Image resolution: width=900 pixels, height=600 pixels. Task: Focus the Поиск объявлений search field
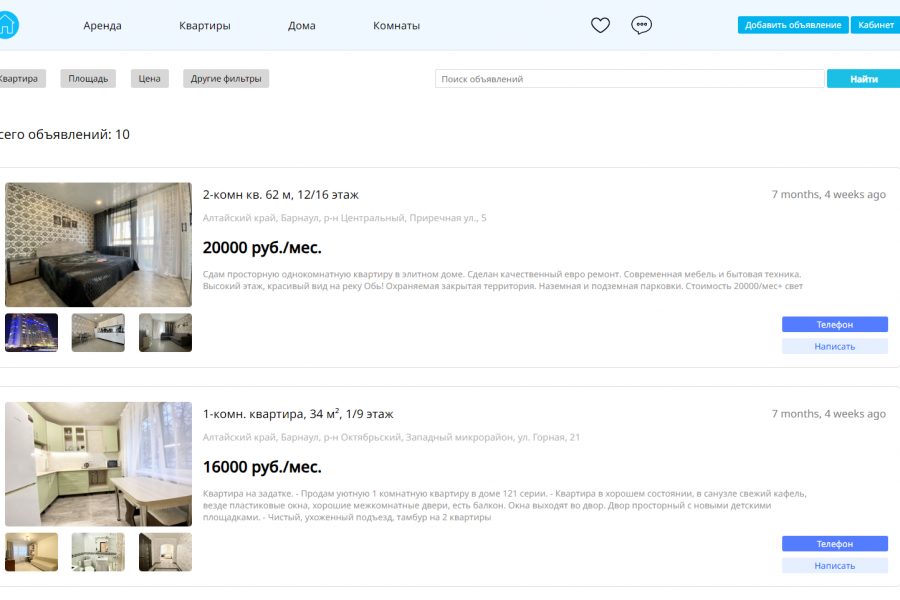629,79
